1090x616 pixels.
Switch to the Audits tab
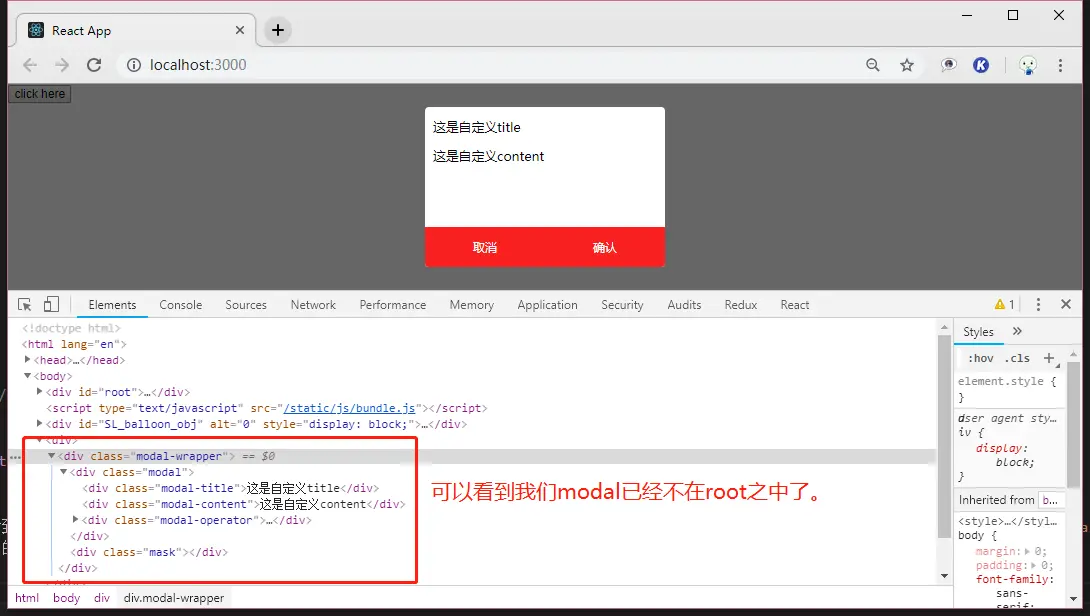(684, 305)
